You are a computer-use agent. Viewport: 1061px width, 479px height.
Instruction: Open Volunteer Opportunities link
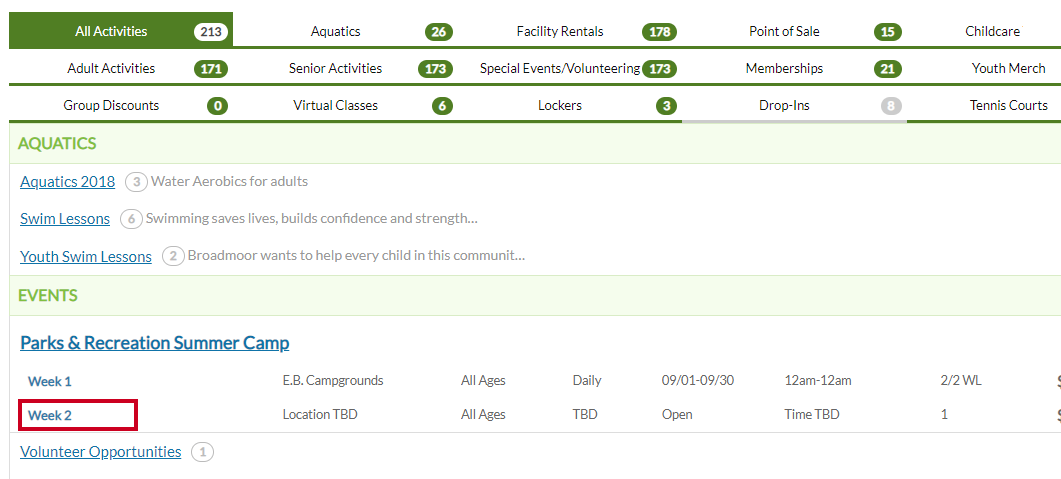click(x=101, y=451)
